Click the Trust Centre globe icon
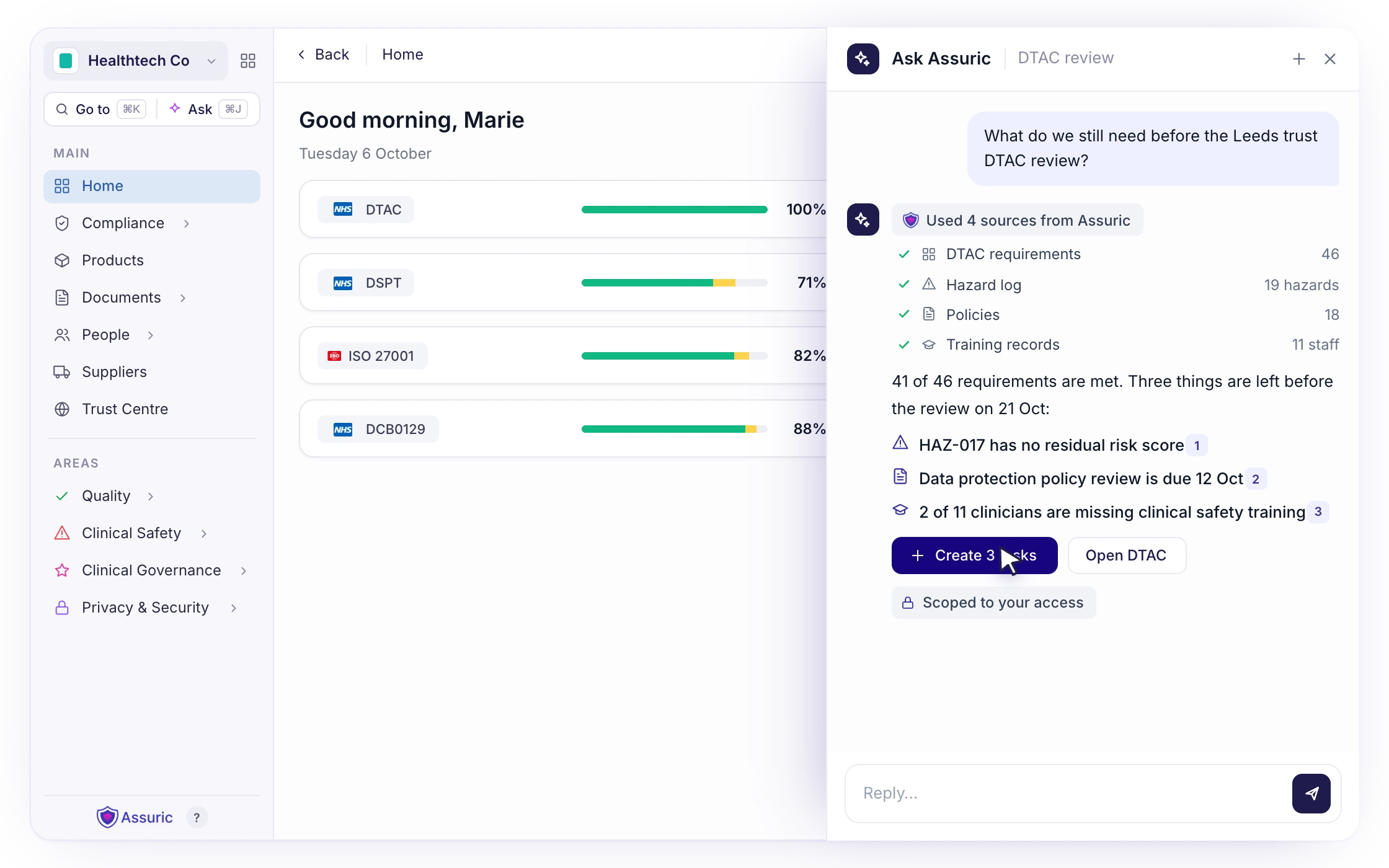The image size is (1389, 868). pos(62,409)
